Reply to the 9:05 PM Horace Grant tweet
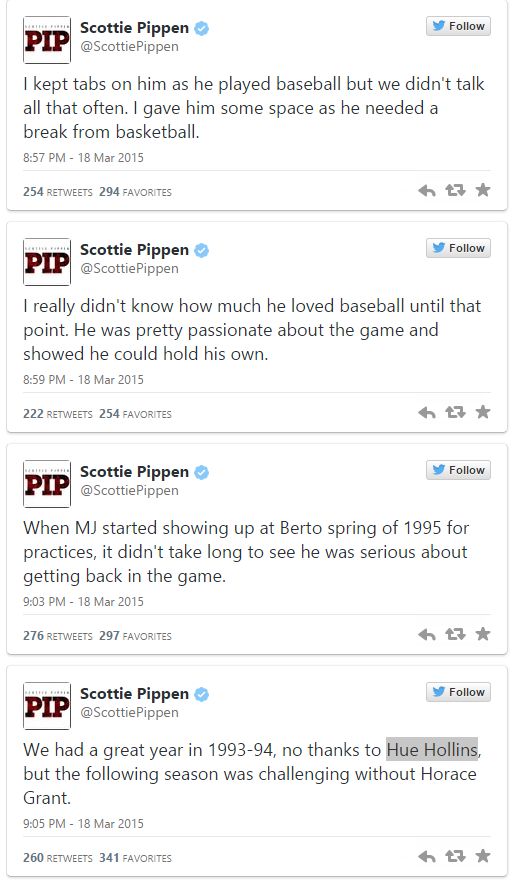 pyautogui.click(x=427, y=857)
